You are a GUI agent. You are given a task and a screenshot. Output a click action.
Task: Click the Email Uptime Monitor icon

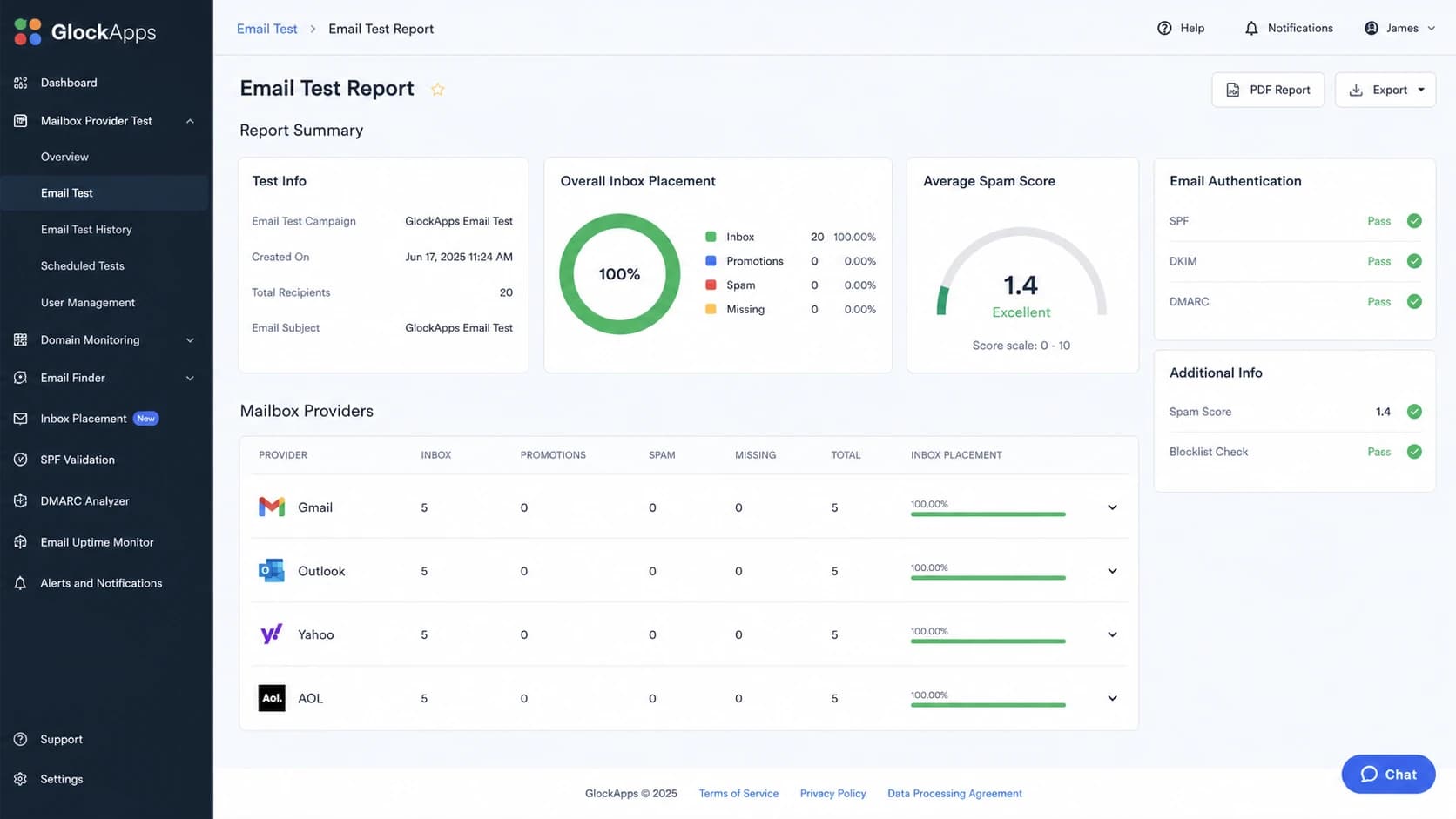coord(21,542)
